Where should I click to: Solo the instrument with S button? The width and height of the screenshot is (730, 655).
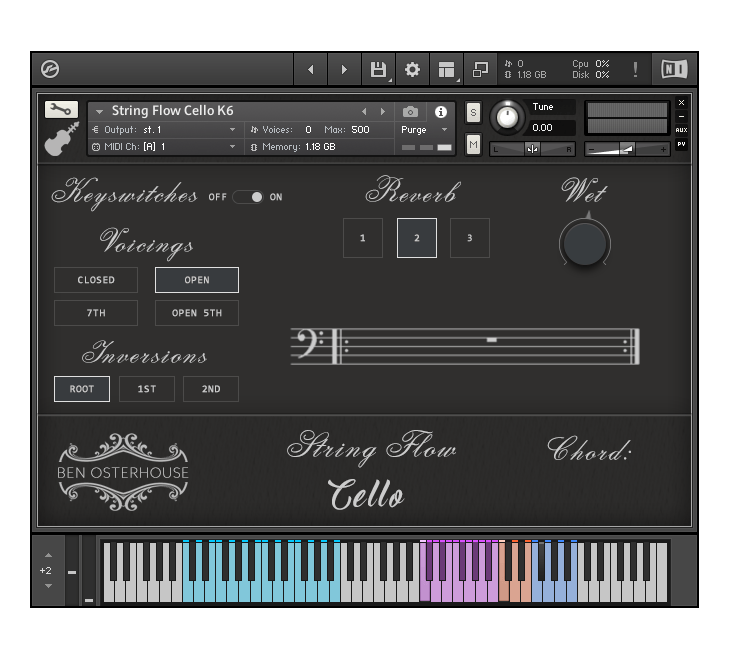click(473, 112)
